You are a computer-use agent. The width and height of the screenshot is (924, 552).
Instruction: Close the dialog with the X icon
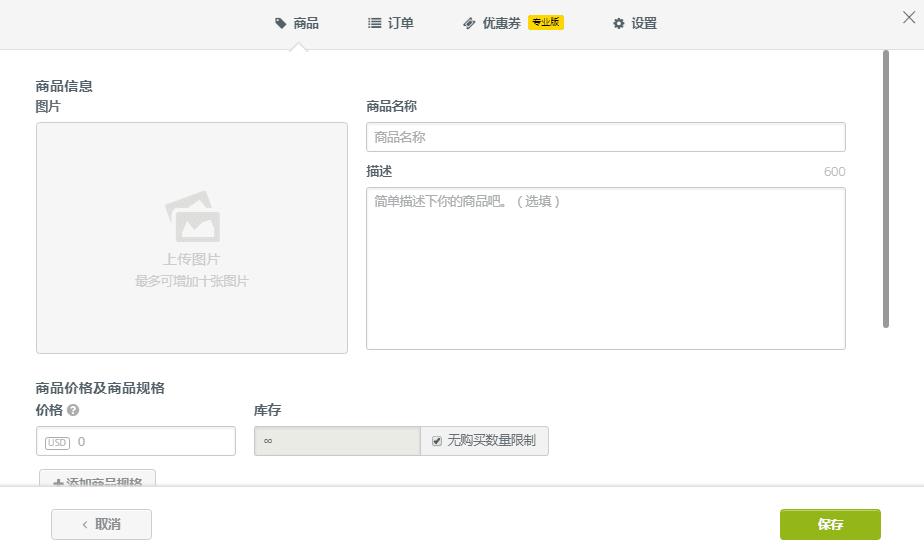(x=909, y=17)
